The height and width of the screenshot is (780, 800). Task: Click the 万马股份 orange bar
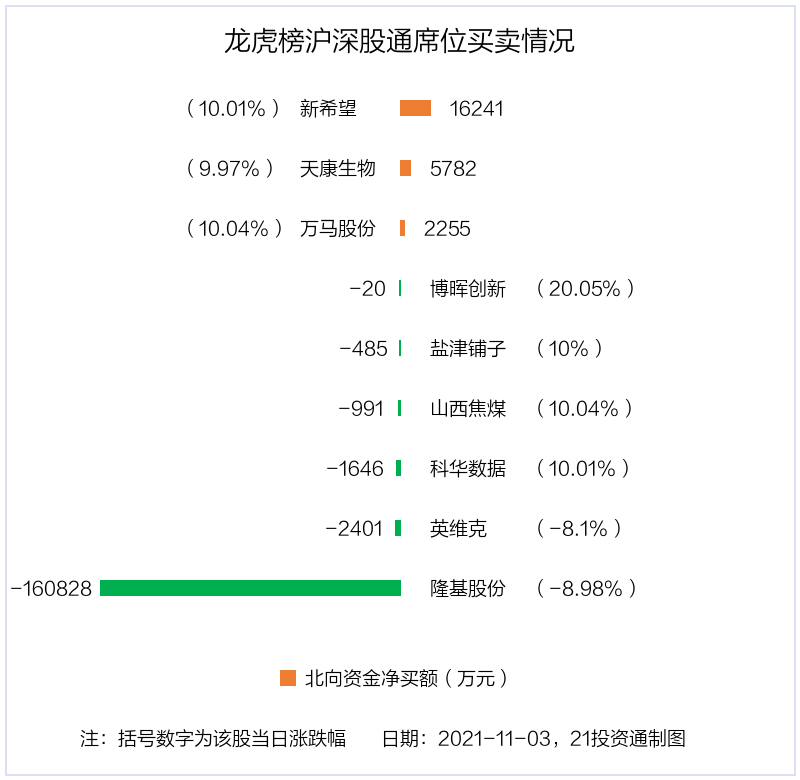(402, 228)
